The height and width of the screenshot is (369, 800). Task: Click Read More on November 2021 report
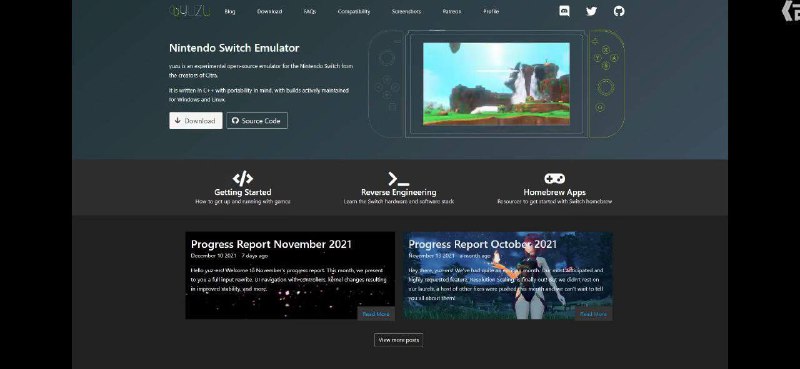tap(376, 314)
